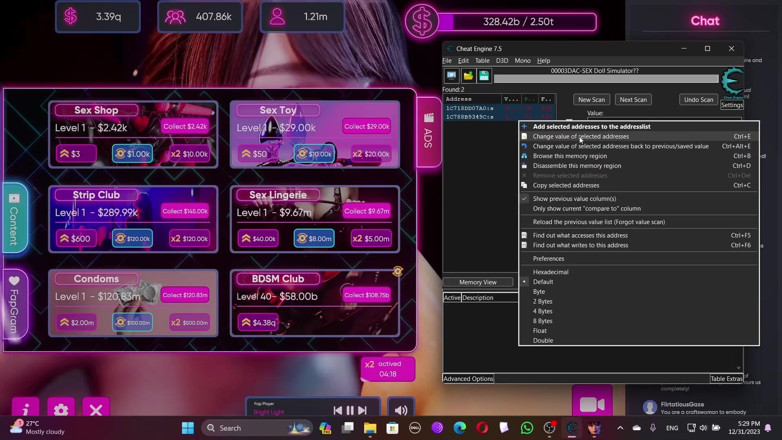Click the large dollar coin goal icon
The image size is (782, 440).
(421, 22)
